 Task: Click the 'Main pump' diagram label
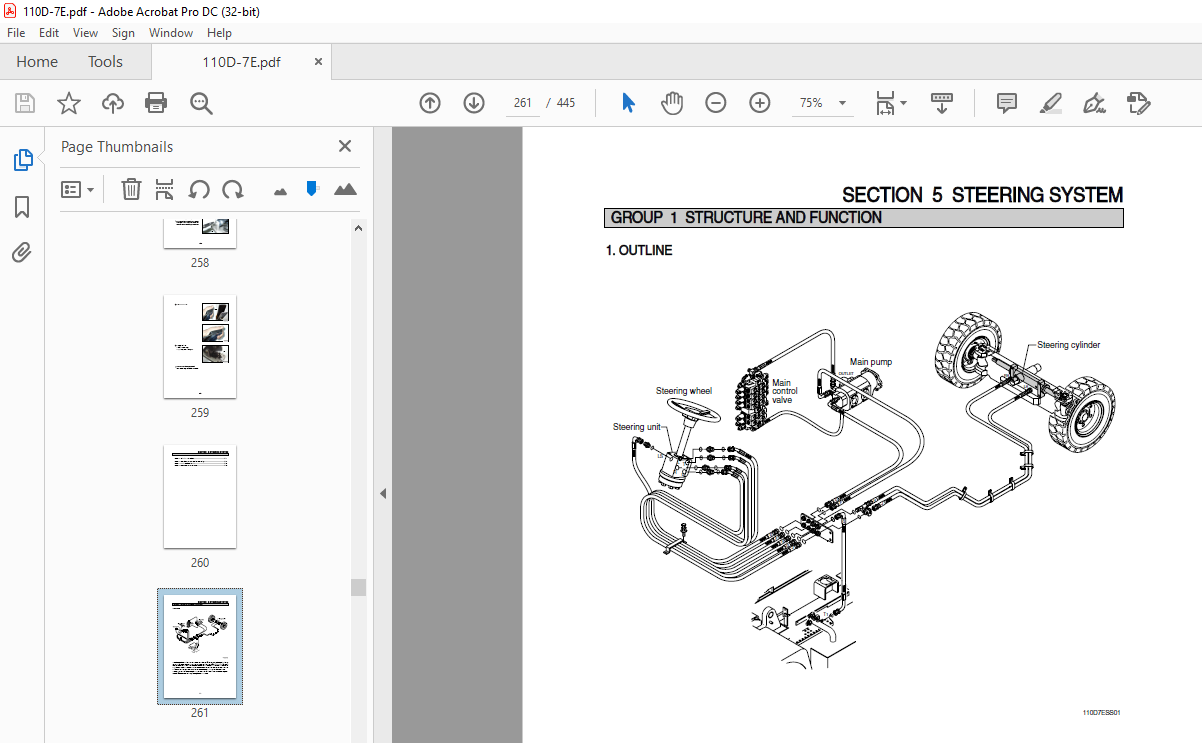[871, 362]
